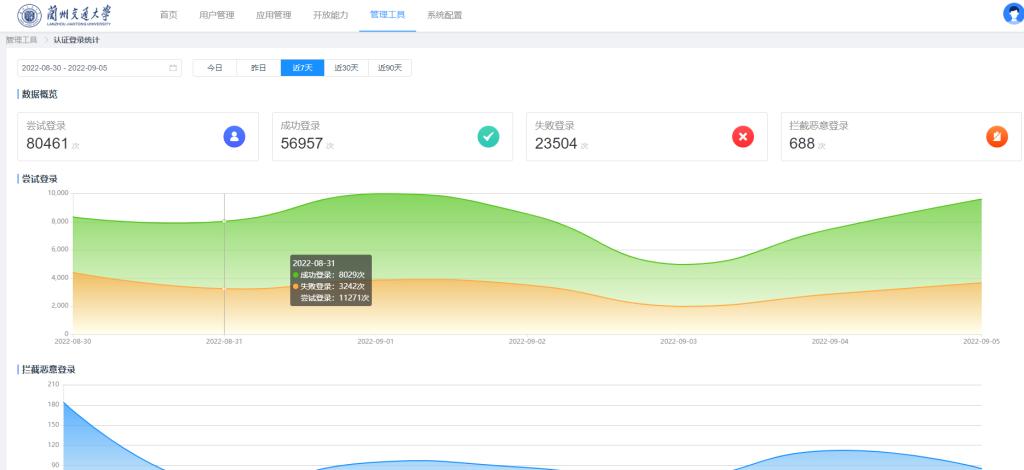Click the 2022-08-30 x-axis label
1024x470 pixels.
click(72, 341)
